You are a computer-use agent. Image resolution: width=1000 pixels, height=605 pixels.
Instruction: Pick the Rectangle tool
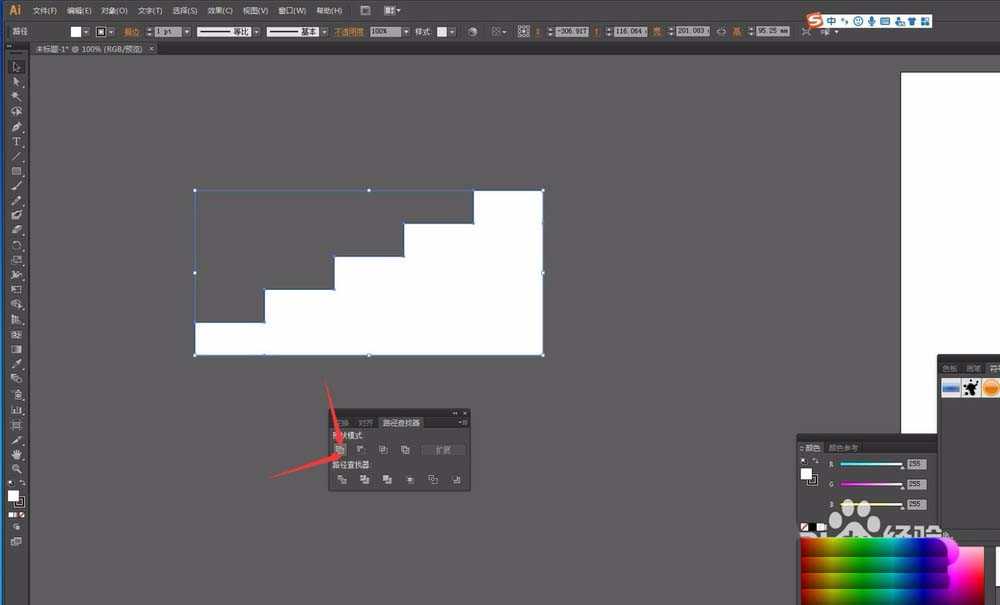click(17, 172)
